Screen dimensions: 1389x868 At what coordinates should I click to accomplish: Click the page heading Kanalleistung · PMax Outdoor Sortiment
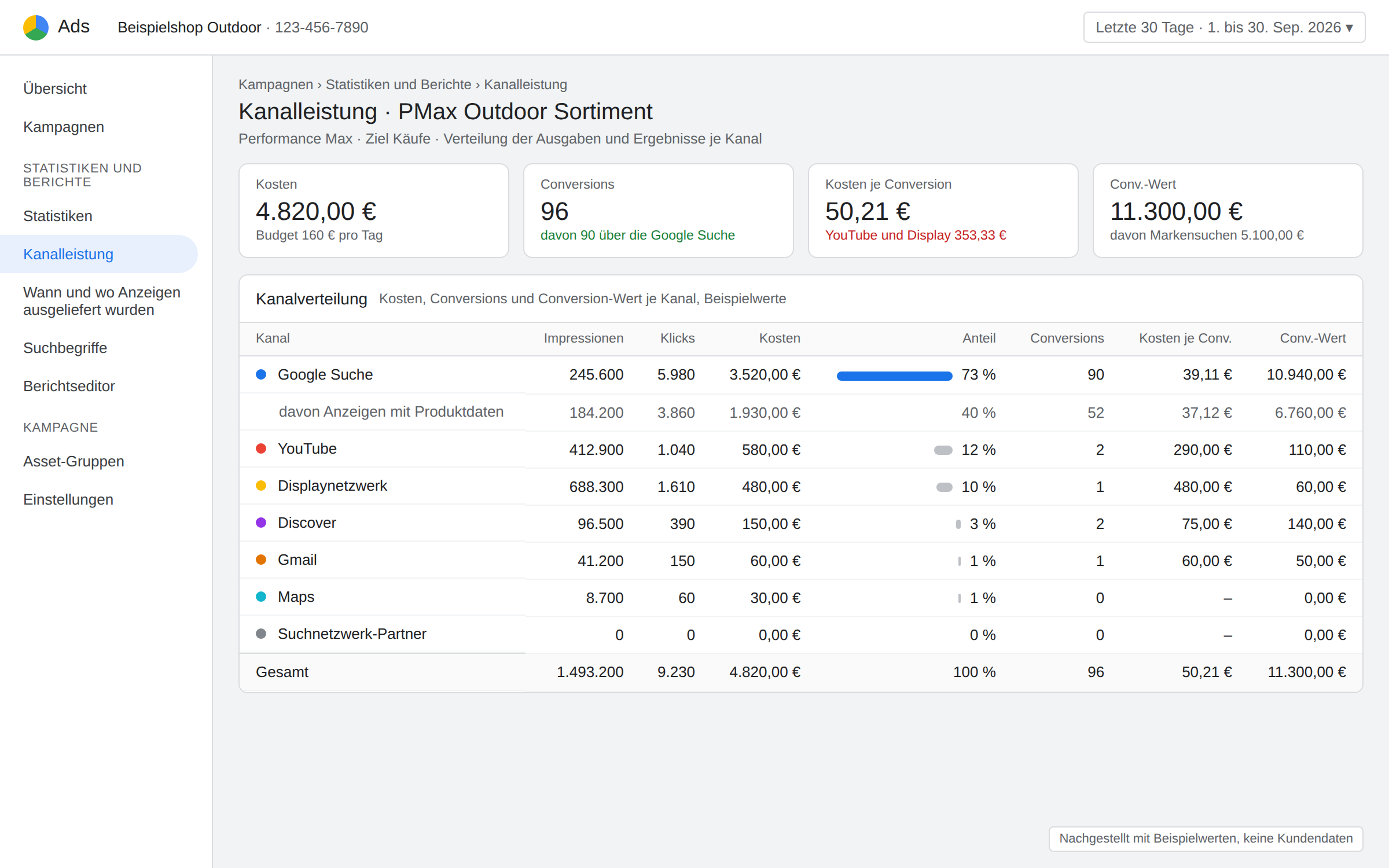445,112
